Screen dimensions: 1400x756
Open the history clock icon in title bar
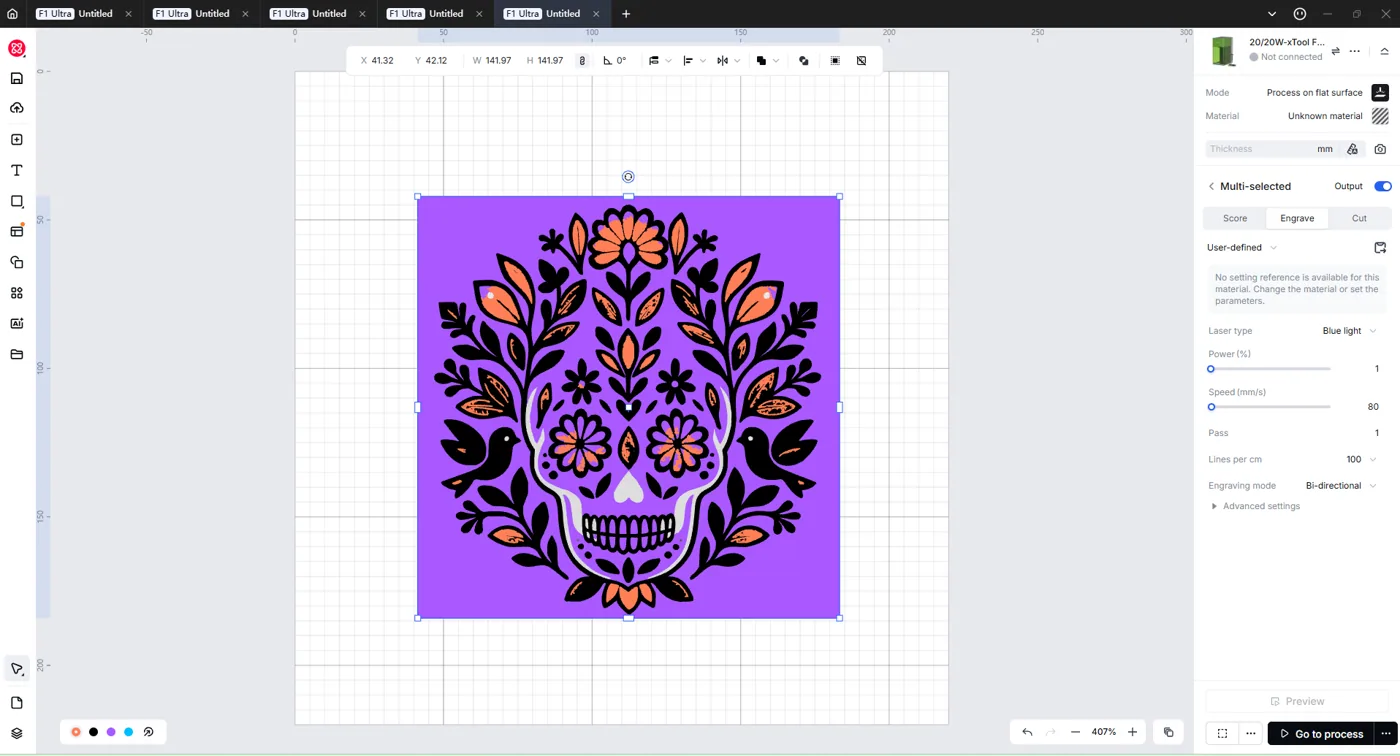click(x=1299, y=14)
